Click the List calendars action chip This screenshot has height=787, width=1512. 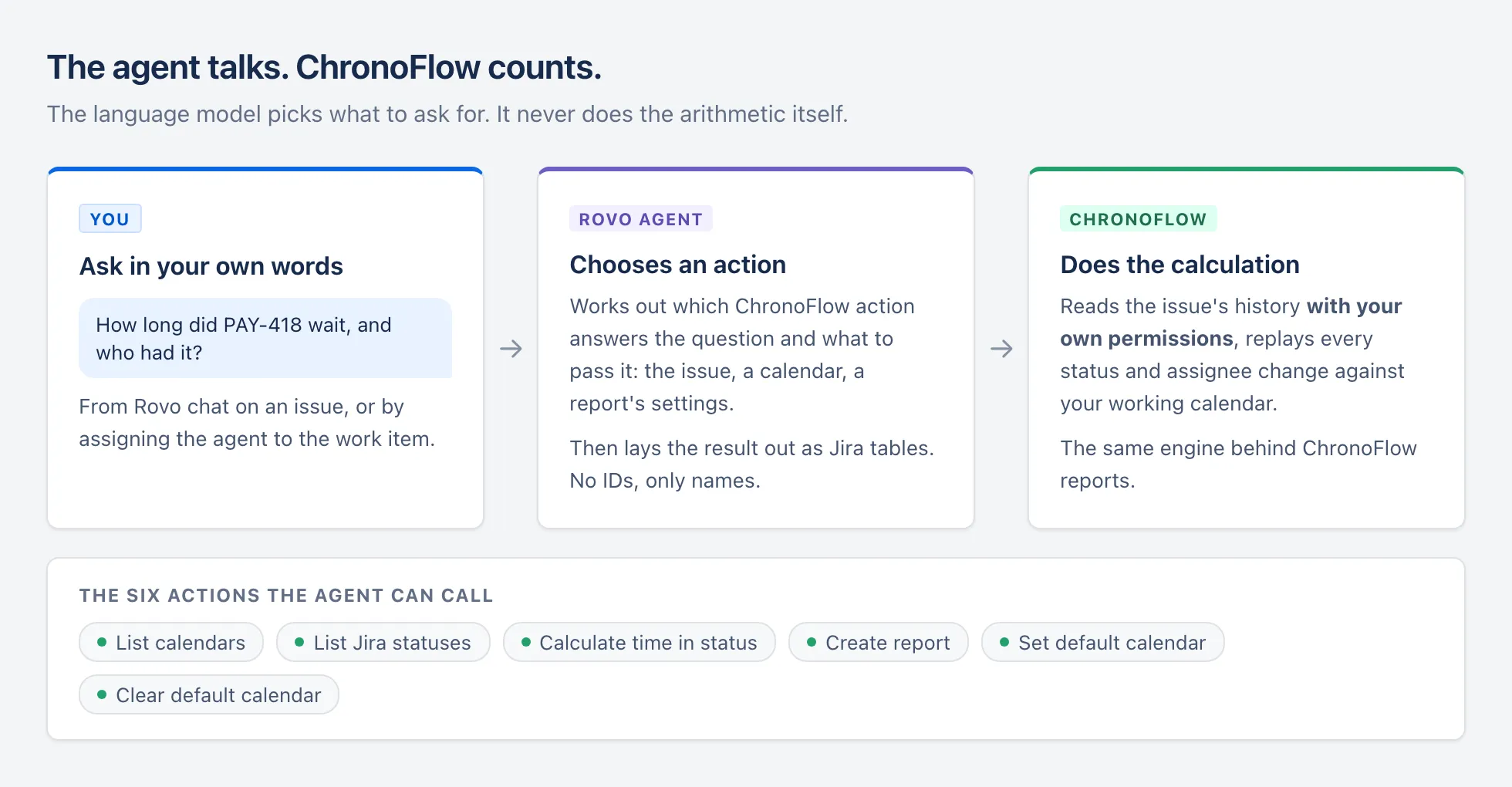171,642
